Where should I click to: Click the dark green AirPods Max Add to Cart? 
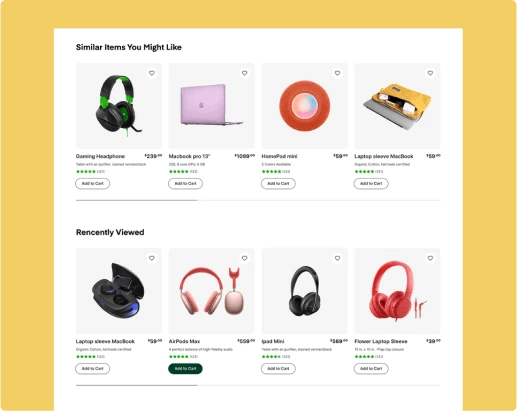click(x=185, y=368)
